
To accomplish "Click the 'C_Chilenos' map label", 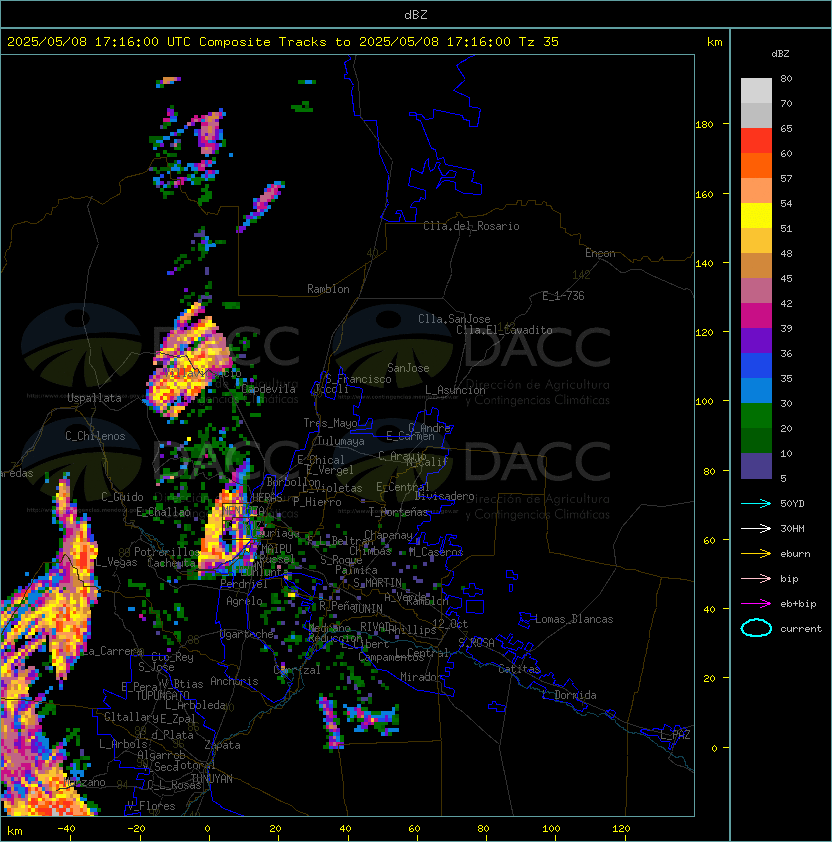I will tap(95, 436).
